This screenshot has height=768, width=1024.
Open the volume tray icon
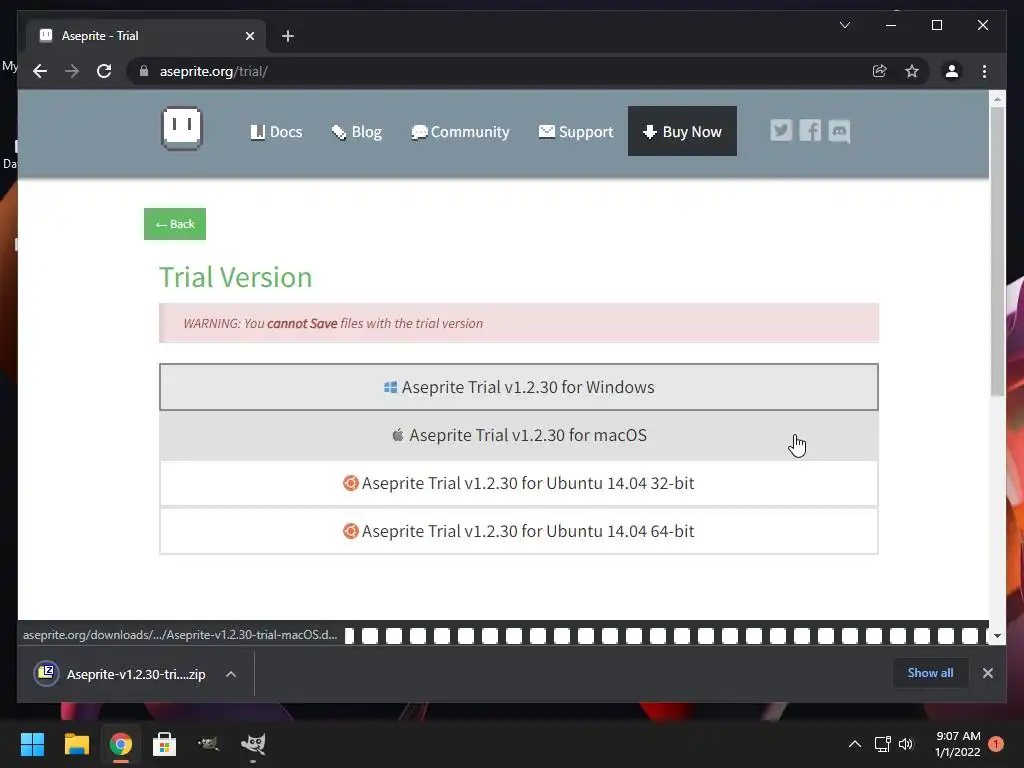tap(905, 744)
